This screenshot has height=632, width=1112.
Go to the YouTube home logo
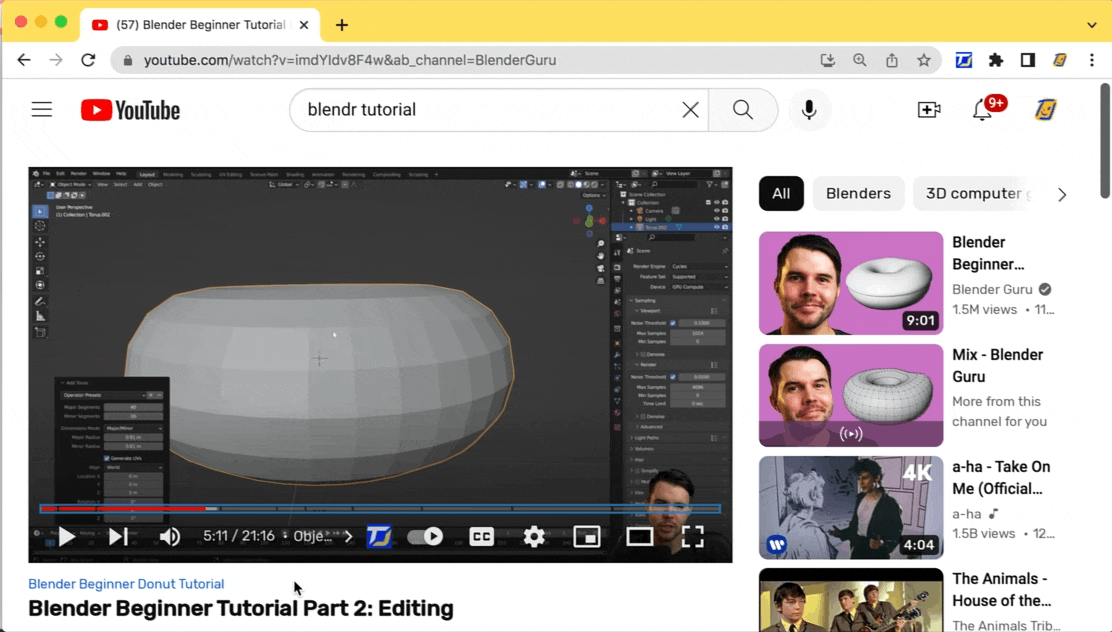(x=130, y=110)
